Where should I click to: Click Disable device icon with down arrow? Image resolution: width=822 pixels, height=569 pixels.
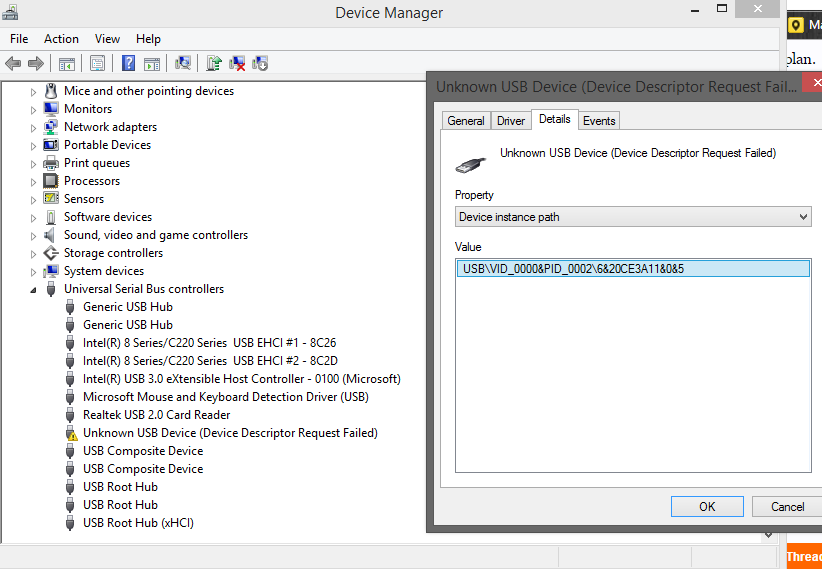point(260,63)
